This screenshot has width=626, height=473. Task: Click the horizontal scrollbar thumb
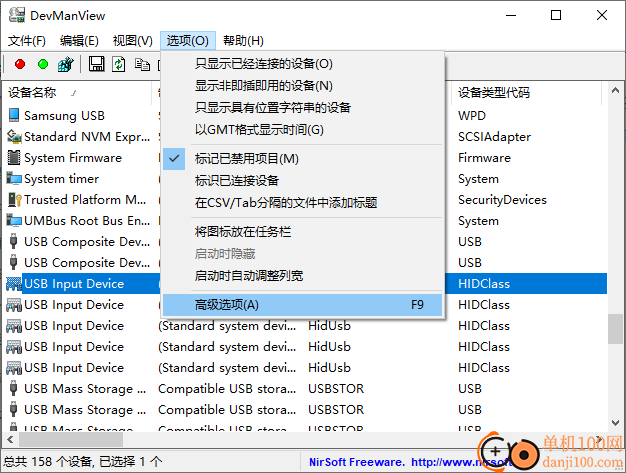(x=71, y=440)
